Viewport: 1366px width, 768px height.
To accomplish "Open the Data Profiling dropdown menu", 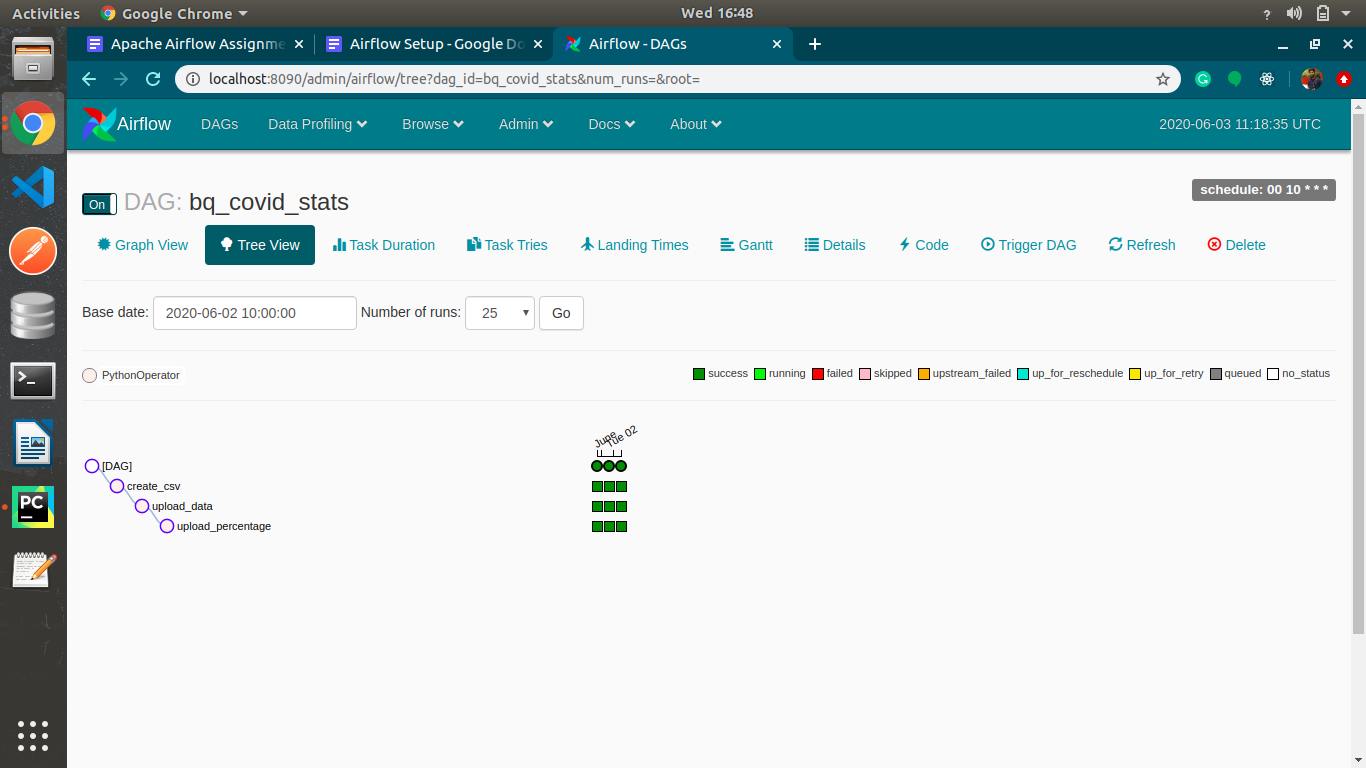I will coord(318,124).
